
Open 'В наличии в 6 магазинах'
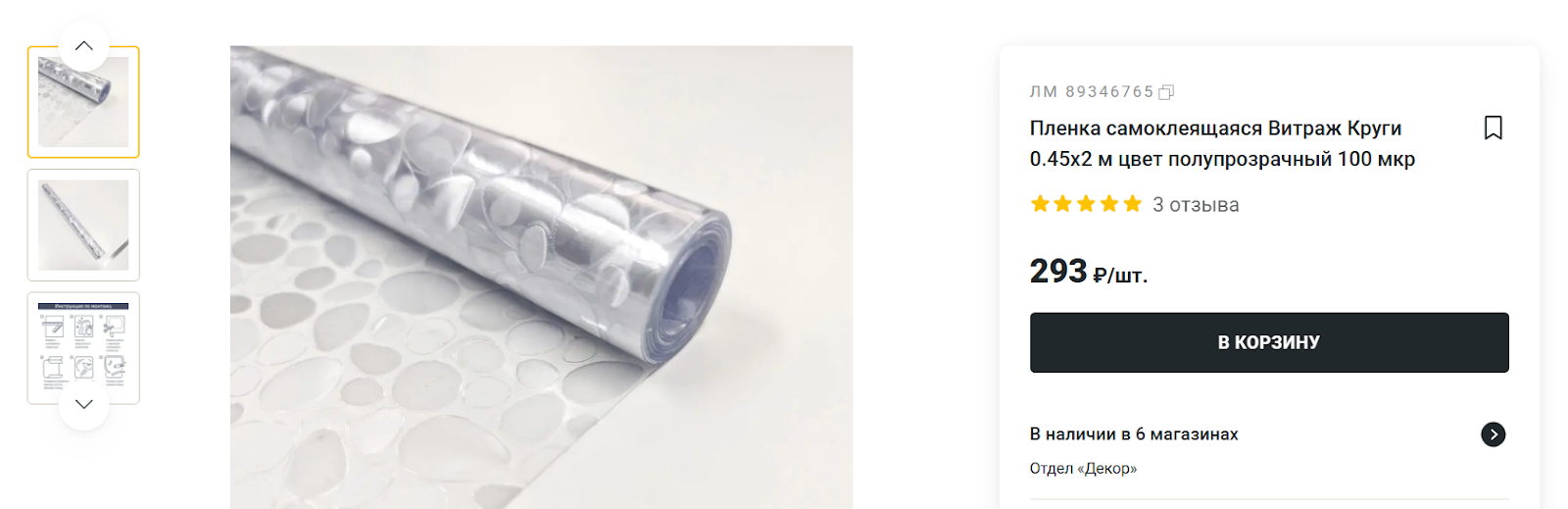(x=1134, y=434)
